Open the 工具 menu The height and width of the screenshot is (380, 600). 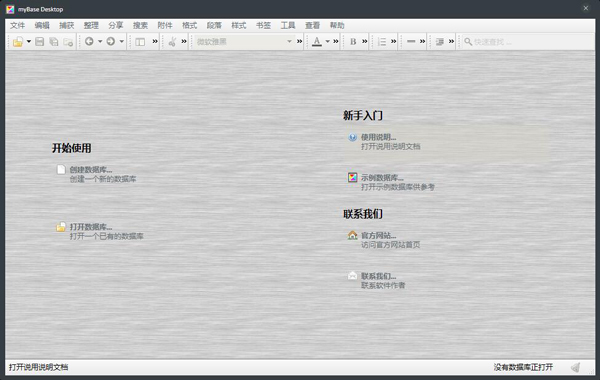(288, 25)
